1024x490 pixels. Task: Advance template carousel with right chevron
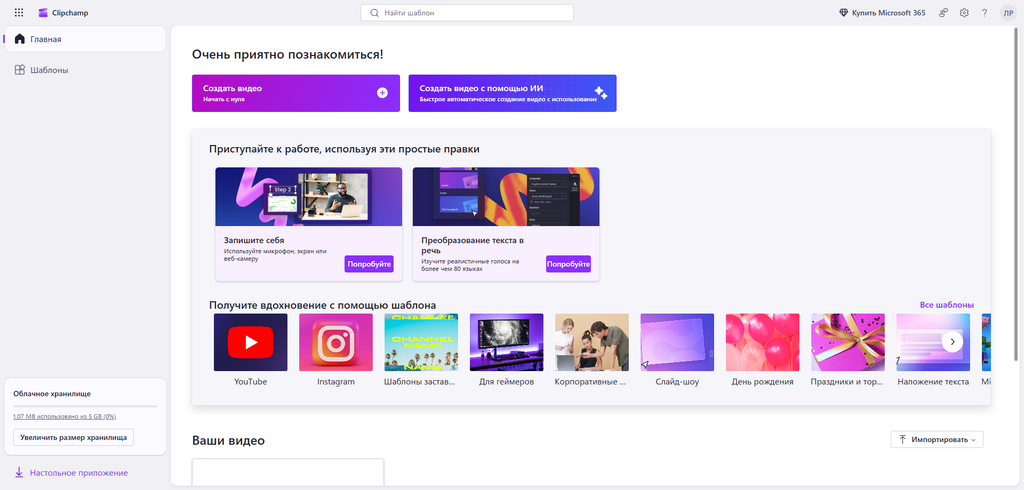click(x=952, y=342)
